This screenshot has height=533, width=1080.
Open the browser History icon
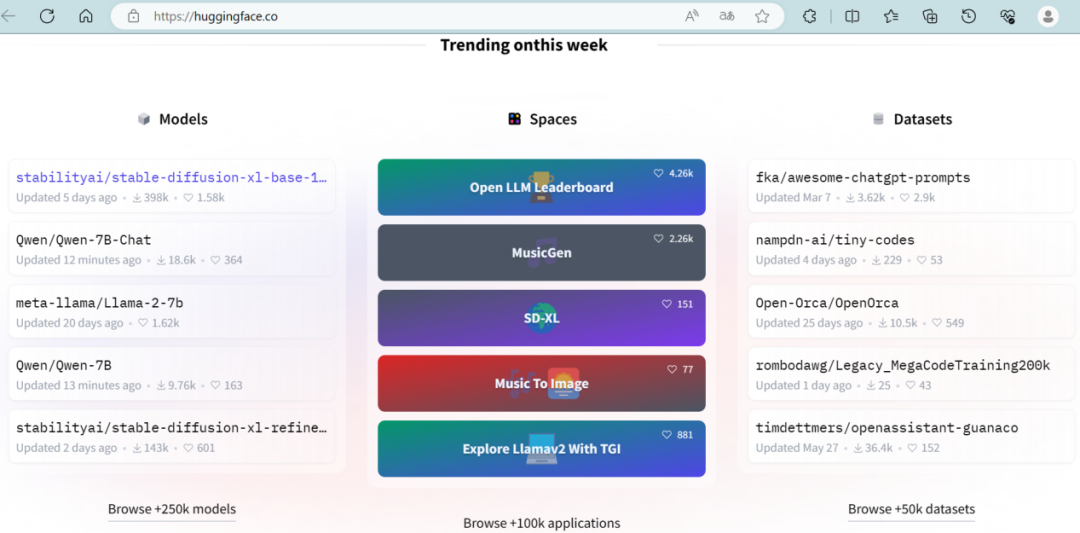969,17
